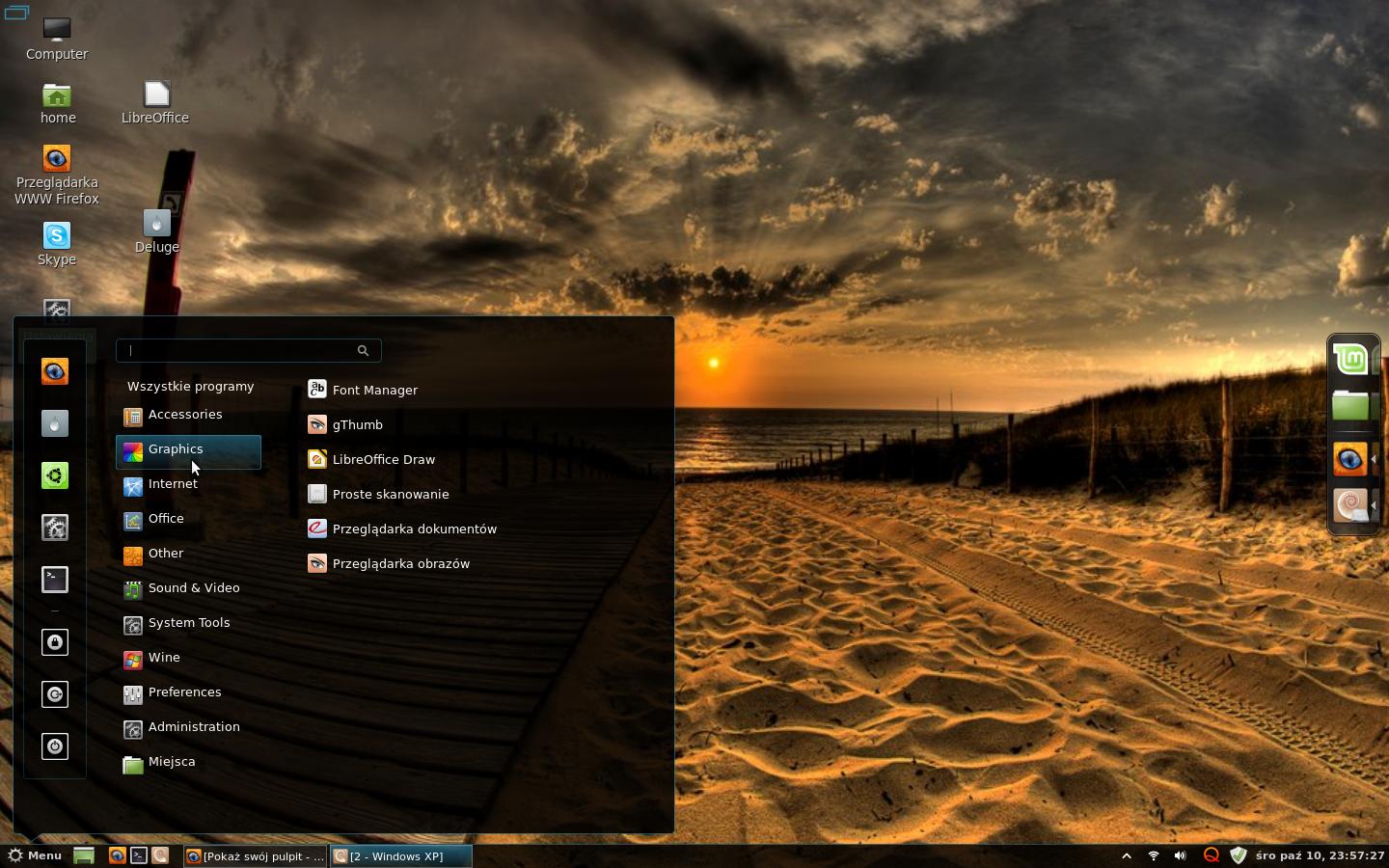Screen dimensions: 1389x868
Task: Select the Administration category
Action: (188, 729)
